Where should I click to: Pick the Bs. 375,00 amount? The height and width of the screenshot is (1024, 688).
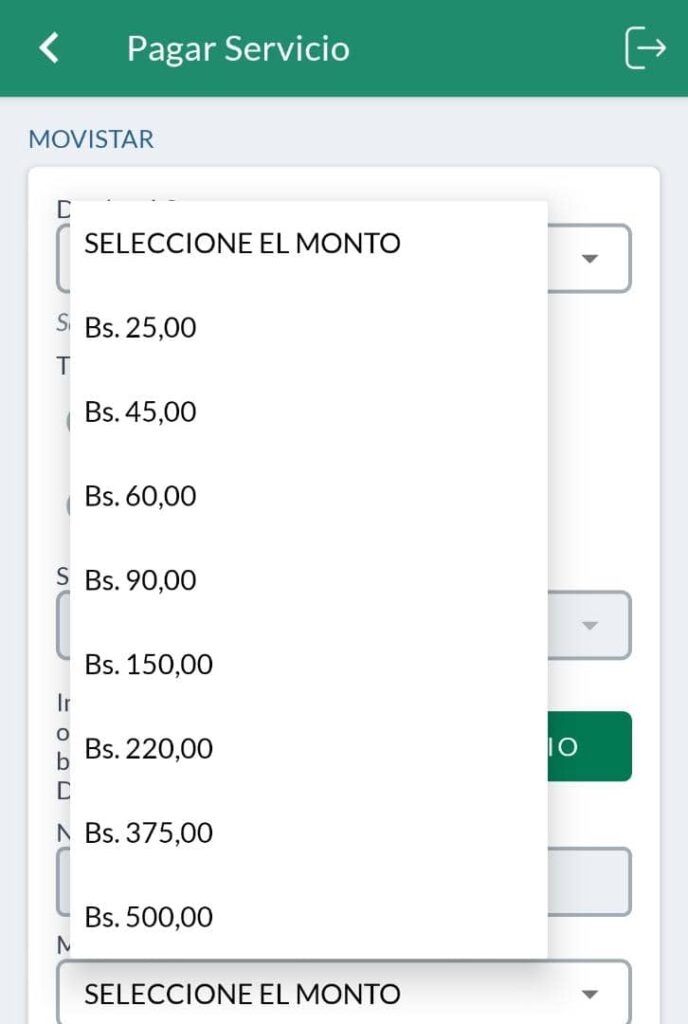[x=149, y=832]
